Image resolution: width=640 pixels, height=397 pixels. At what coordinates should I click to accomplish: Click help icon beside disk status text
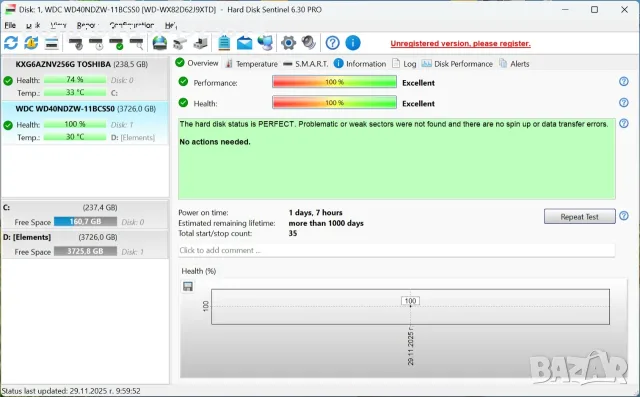[x=624, y=123]
